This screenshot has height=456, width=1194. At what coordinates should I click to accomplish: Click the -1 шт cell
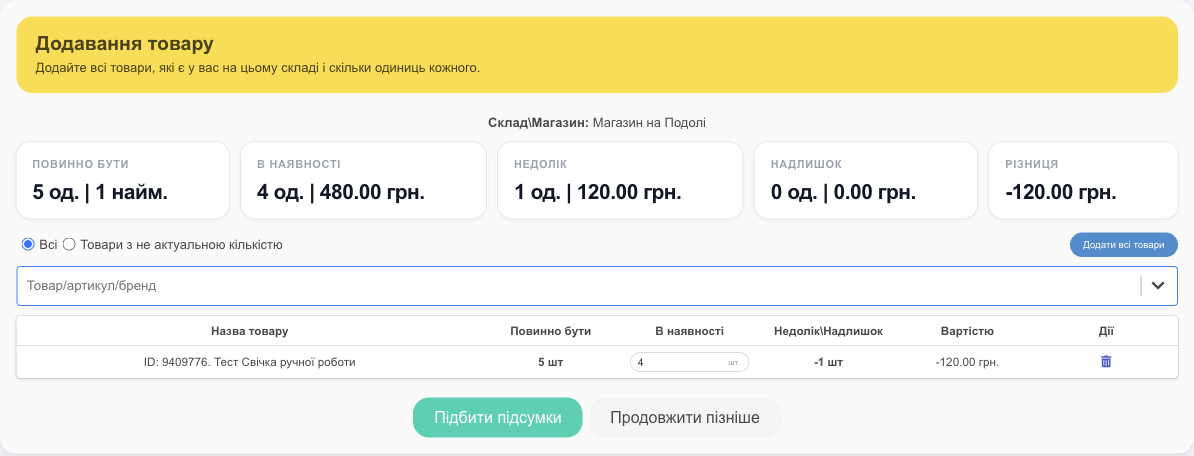(x=828, y=362)
